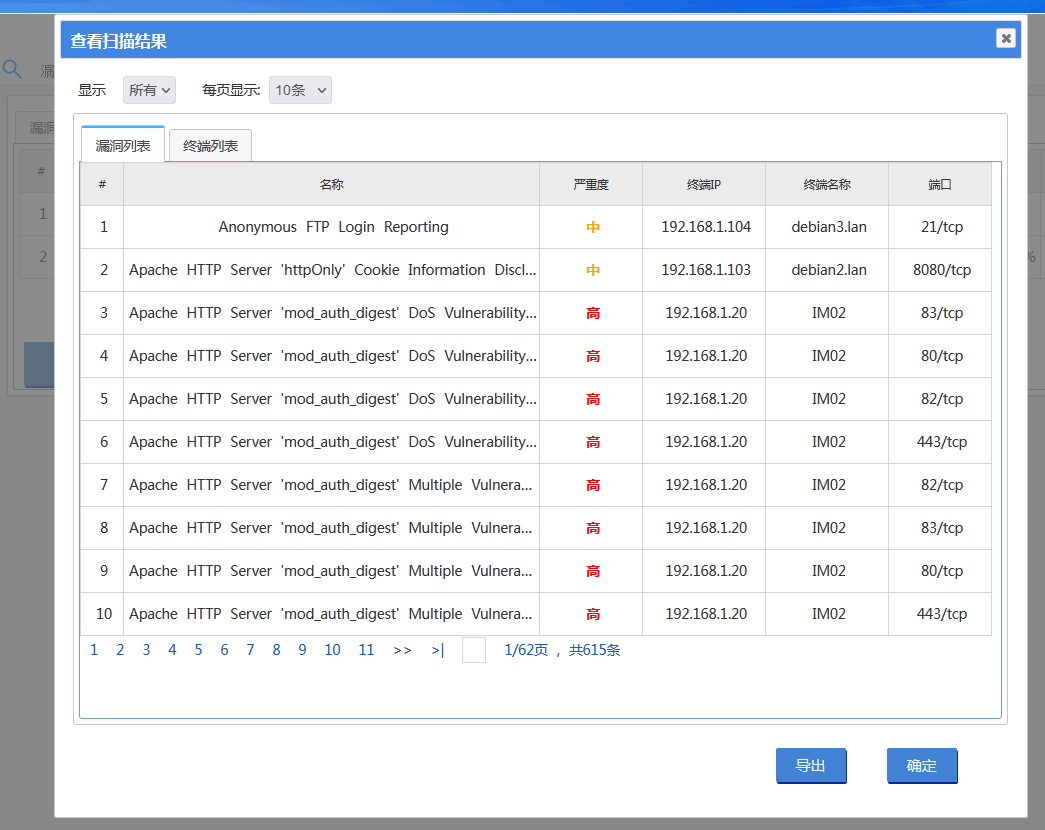Open the 显示 filter dropdown

(x=150, y=90)
